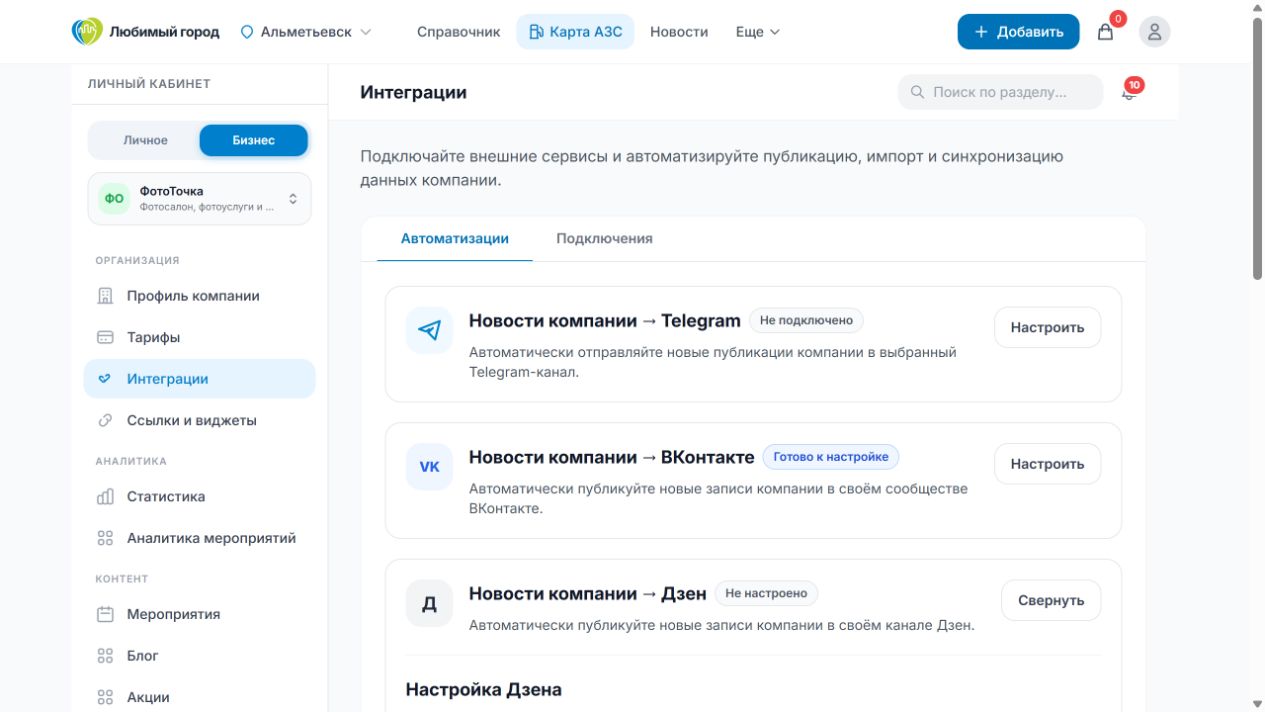The height and width of the screenshot is (712, 1265).
Task: Open Статистика section
Action: coord(200,497)
